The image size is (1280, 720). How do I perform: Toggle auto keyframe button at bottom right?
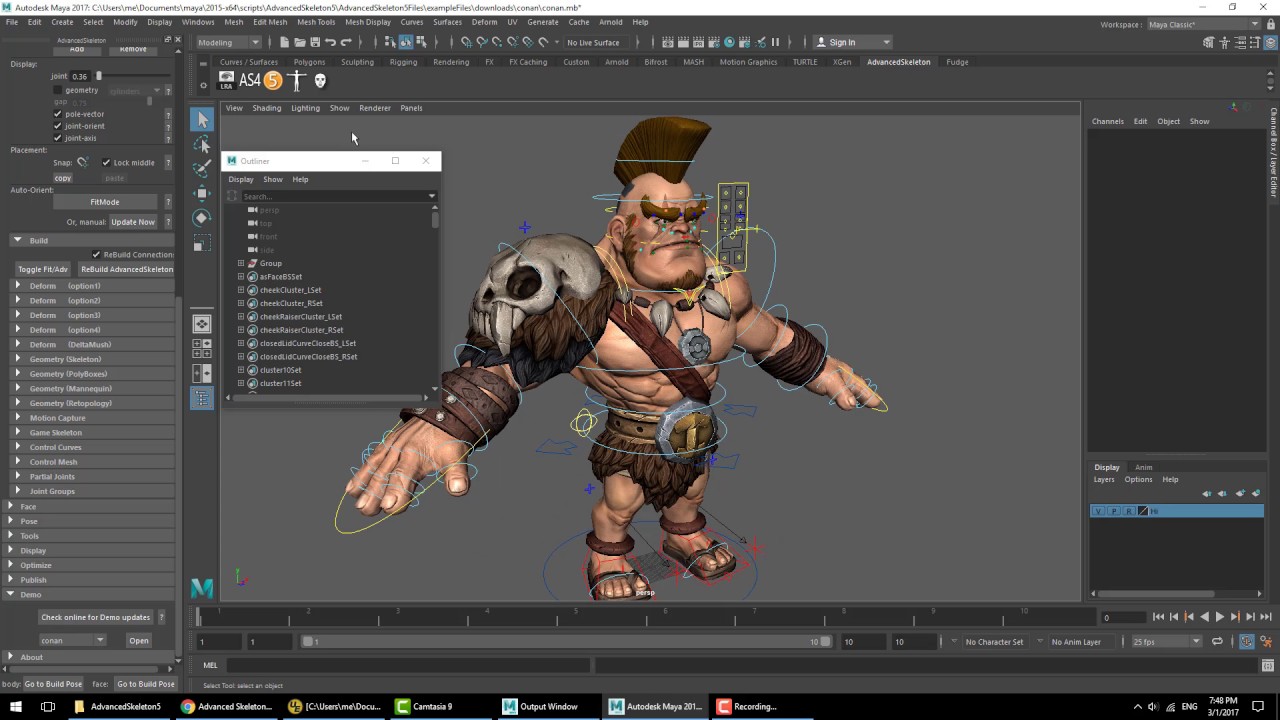point(1247,642)
